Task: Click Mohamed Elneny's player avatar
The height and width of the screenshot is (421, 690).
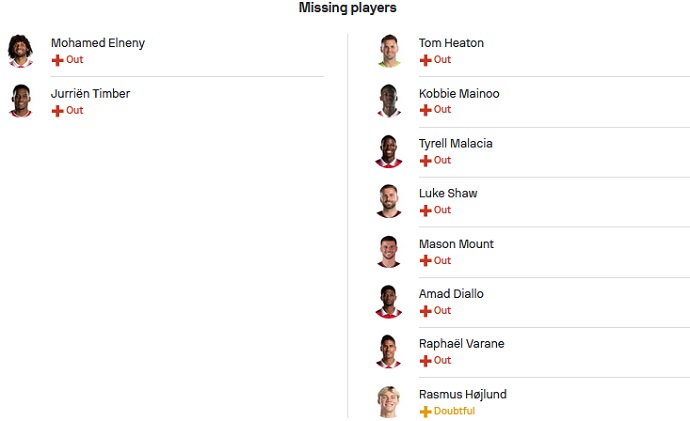Action: click(20, 50)
